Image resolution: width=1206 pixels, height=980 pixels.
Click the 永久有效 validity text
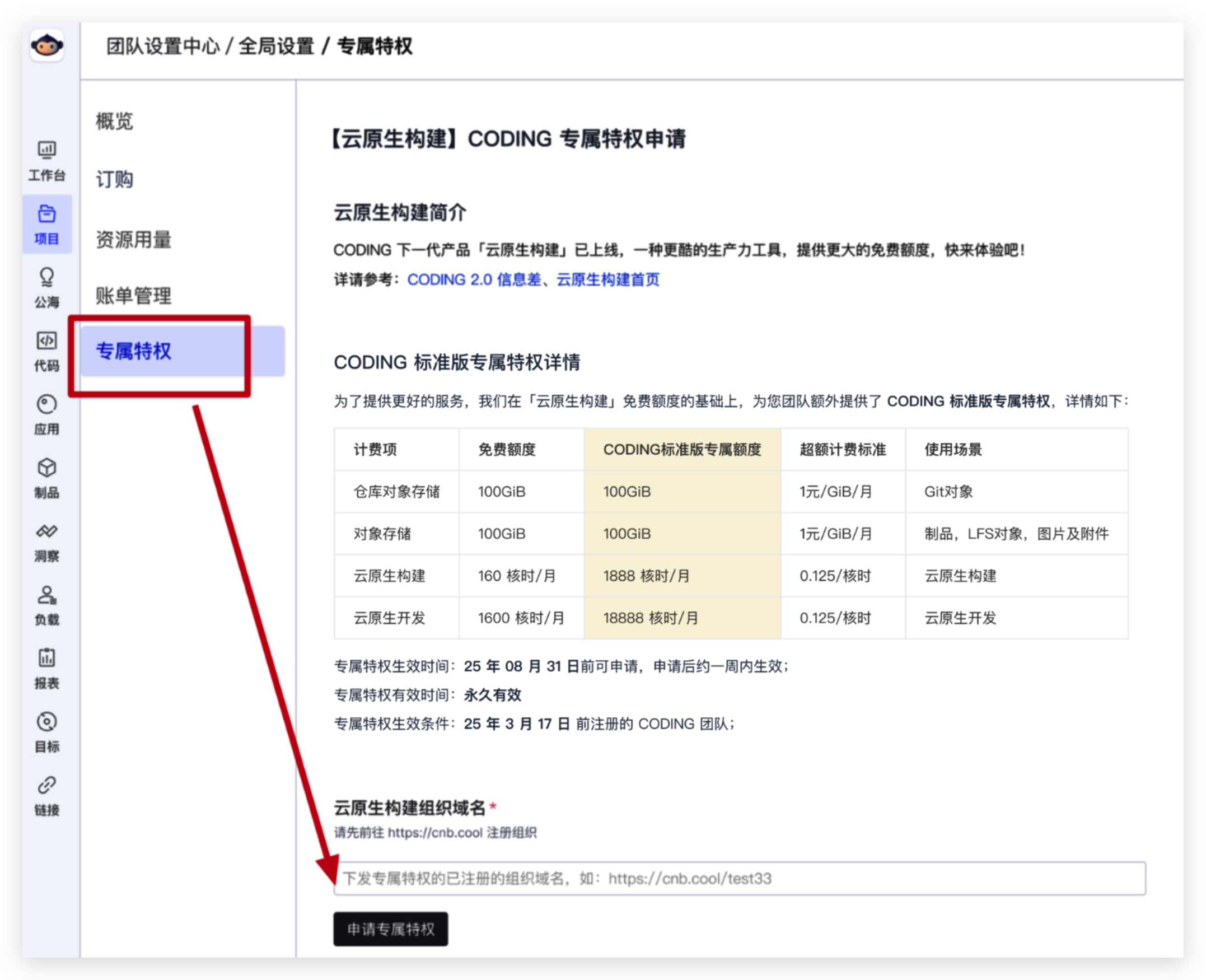click(x=493, y=695)
